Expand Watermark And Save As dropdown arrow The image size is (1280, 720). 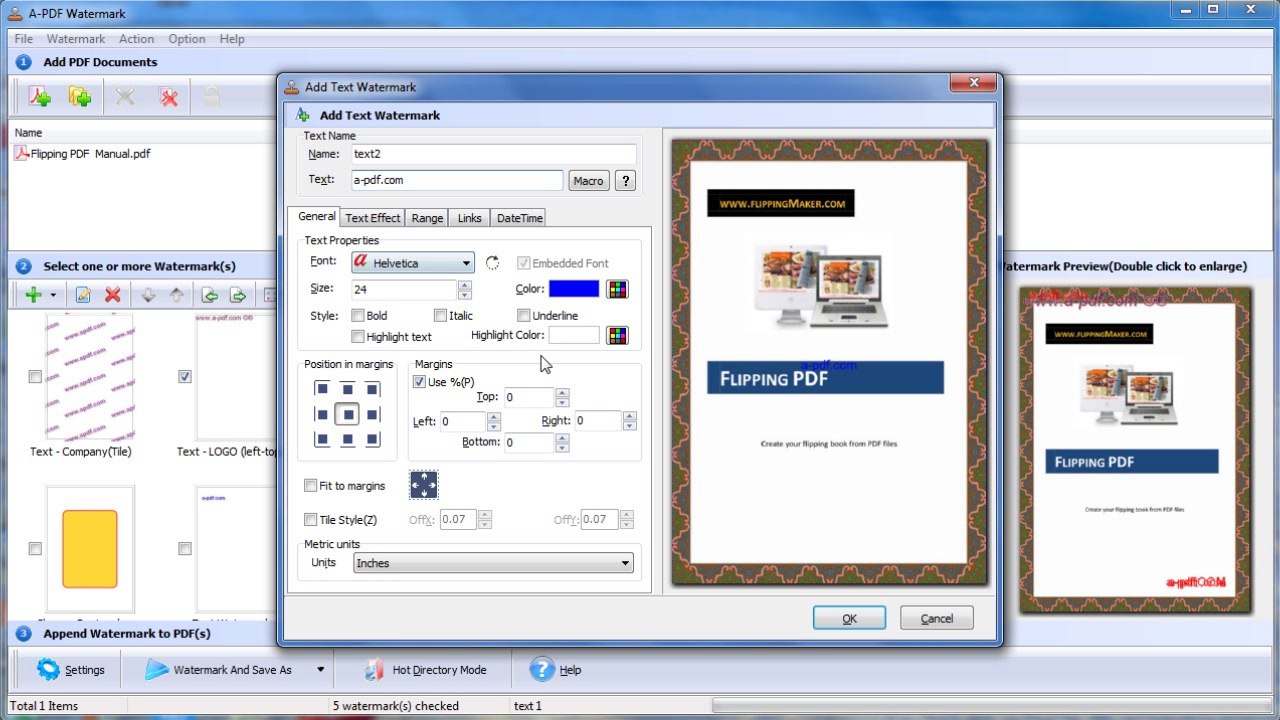click(321, 670)
